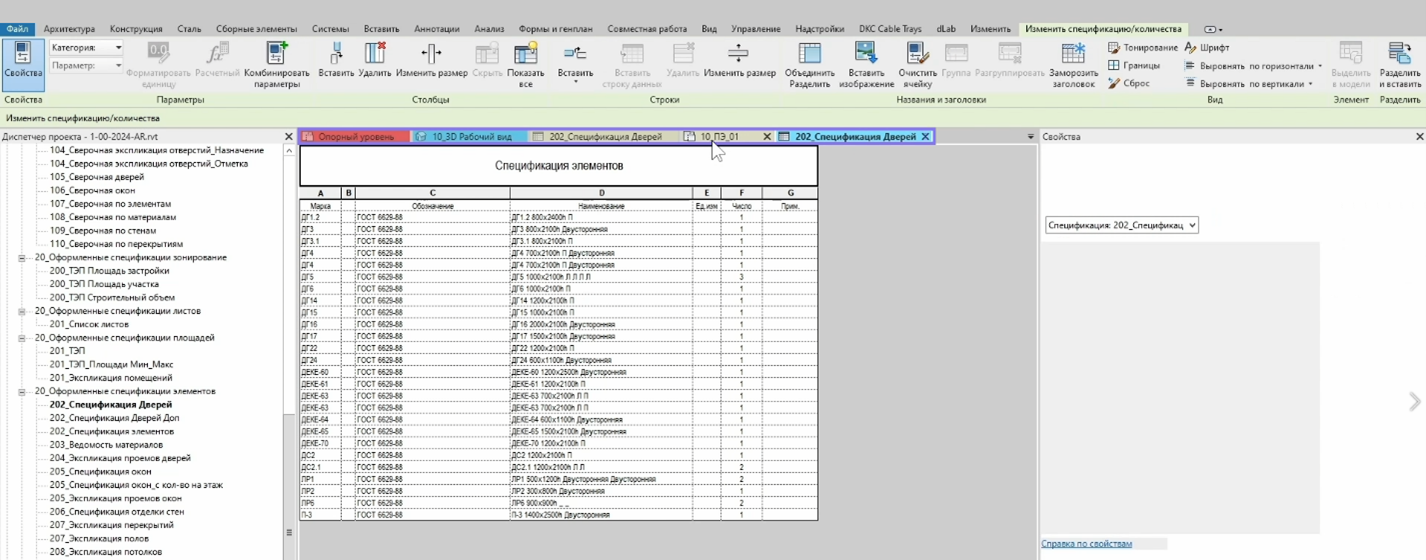Click Показать все columns icon
The width and height of the screenshot is (1426, 560).
(x=525, y=66)
